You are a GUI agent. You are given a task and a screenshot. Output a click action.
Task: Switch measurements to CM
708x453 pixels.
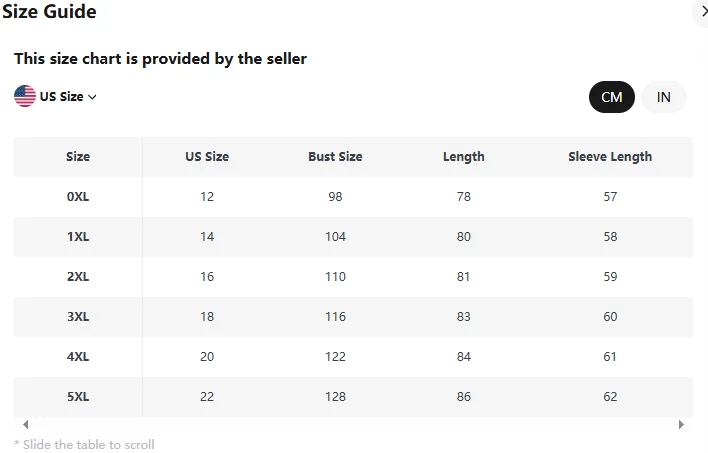(611, 97)
